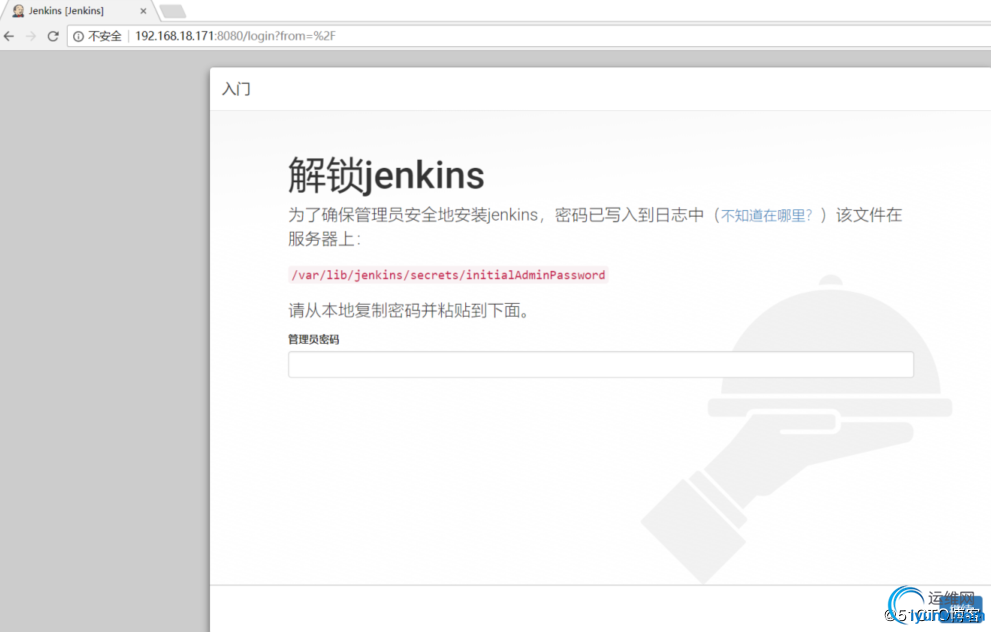Click the 不安全 security label
991x632 pixels.
click(x=104, y=37)
